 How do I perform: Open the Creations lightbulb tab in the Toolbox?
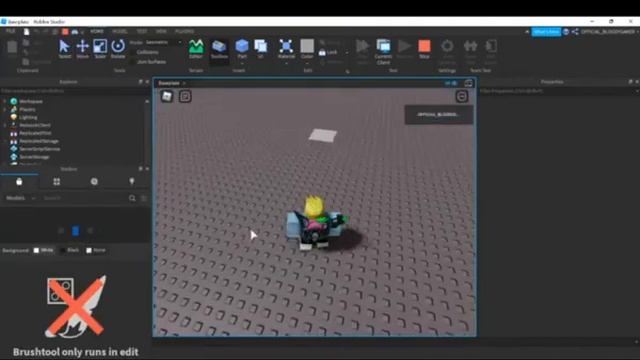[132, 181]
